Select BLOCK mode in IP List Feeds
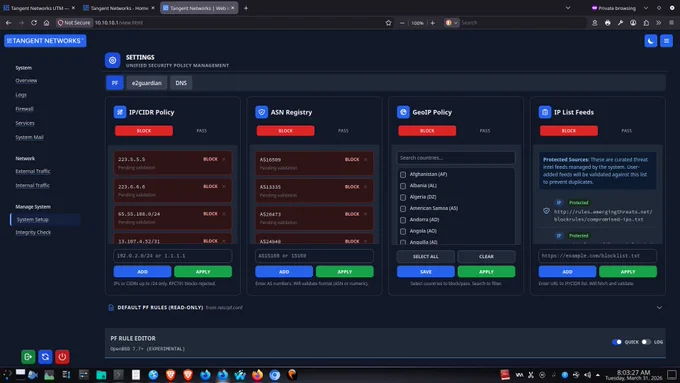This screenshot has width=680, height=383. (569, 131)
